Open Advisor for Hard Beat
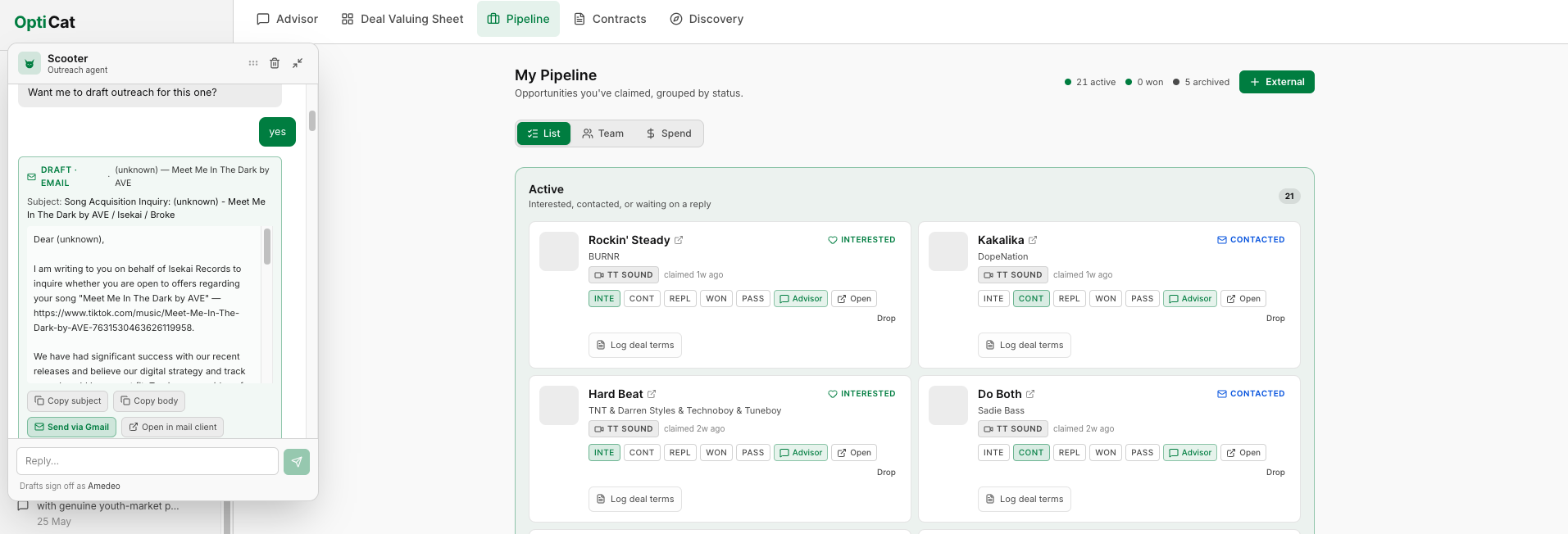Viewport: 1568px width, 534px height. tap(801, 453)
